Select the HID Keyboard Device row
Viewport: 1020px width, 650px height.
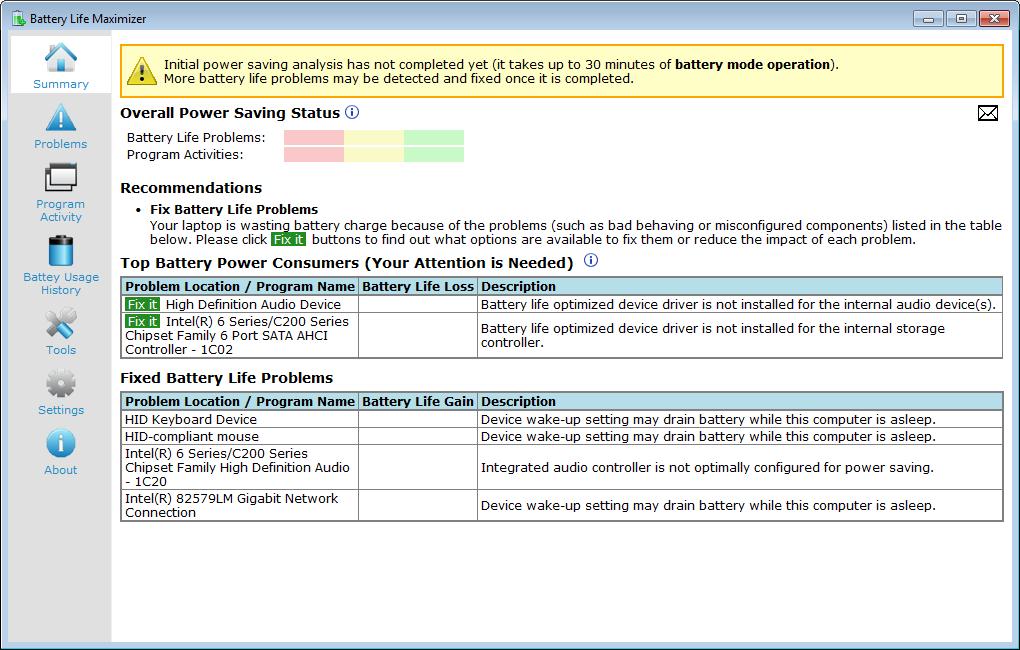pyautogui.click(x=561, y=419)
